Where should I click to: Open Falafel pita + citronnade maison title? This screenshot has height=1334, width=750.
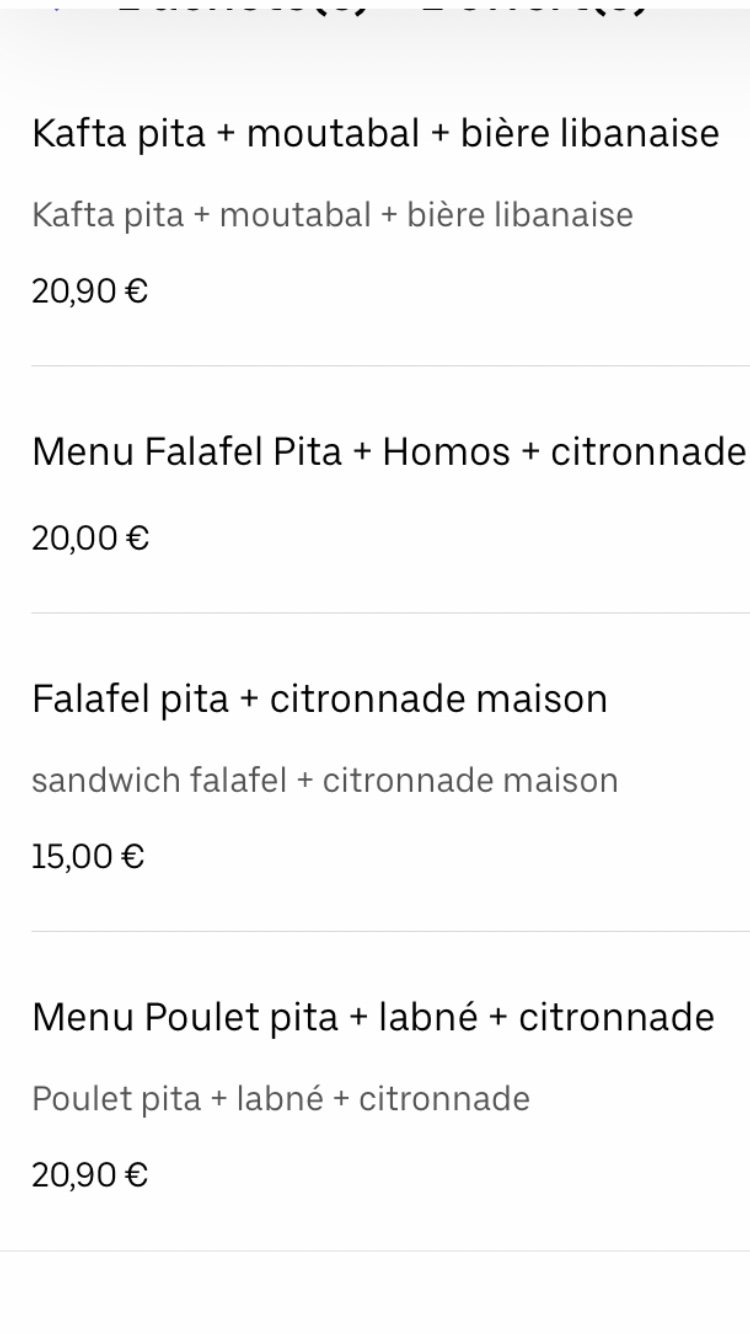pyautogui.click(x=320, y=699)
